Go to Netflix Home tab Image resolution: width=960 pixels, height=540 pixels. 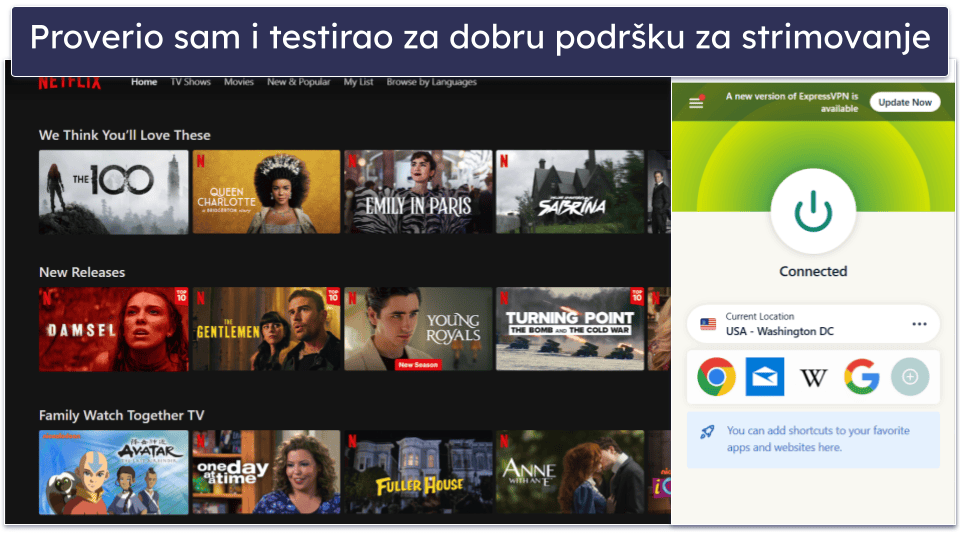tap(144, 82)
